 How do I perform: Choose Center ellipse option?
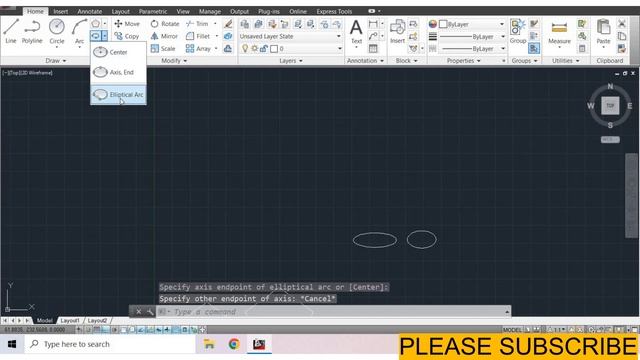(x=118, y=52)
